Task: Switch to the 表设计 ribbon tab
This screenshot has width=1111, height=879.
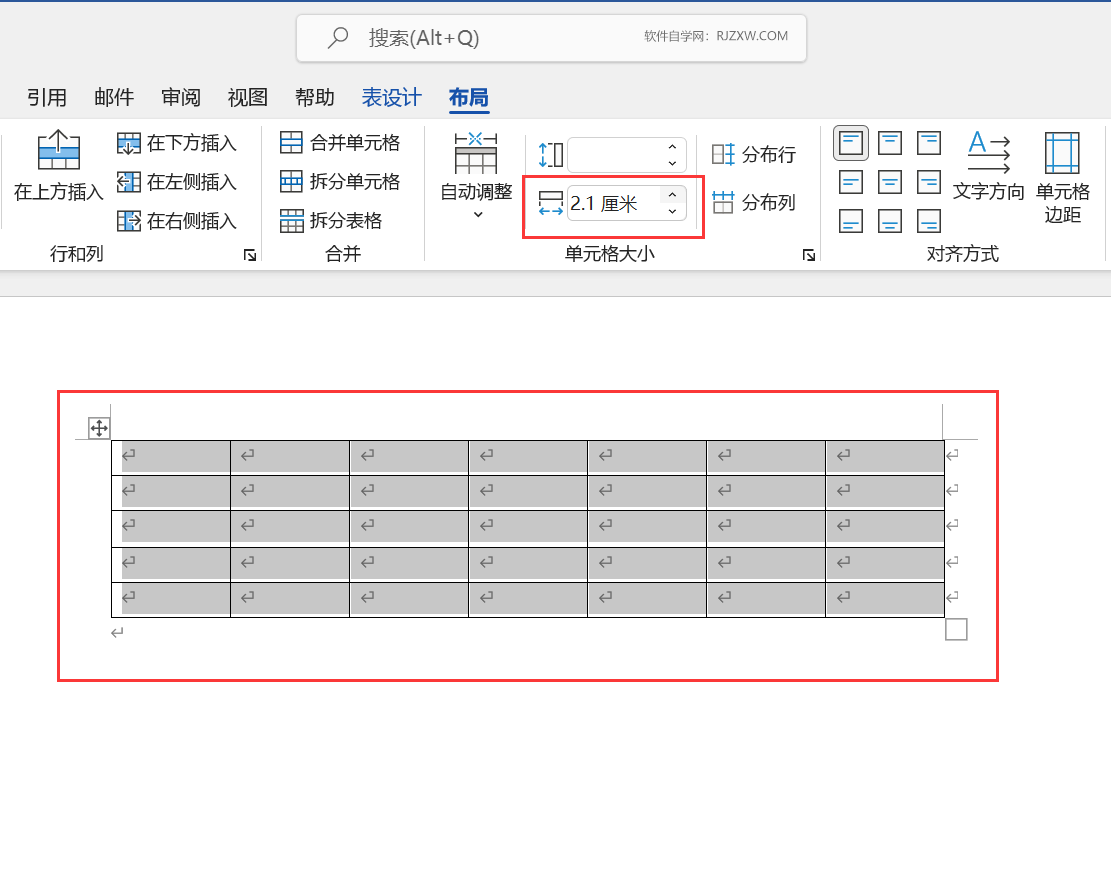Action: (390, 97)
